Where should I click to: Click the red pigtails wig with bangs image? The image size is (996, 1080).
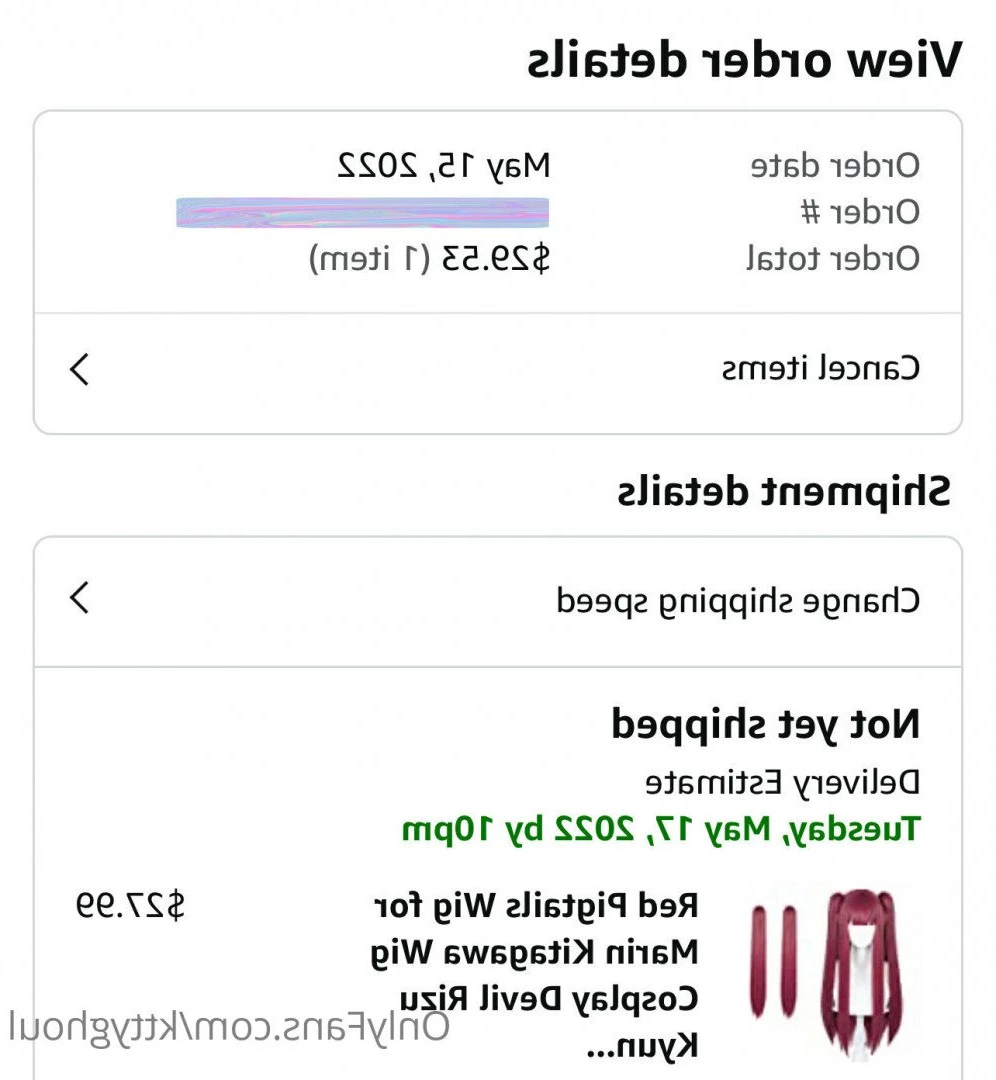tap(856, 970)
